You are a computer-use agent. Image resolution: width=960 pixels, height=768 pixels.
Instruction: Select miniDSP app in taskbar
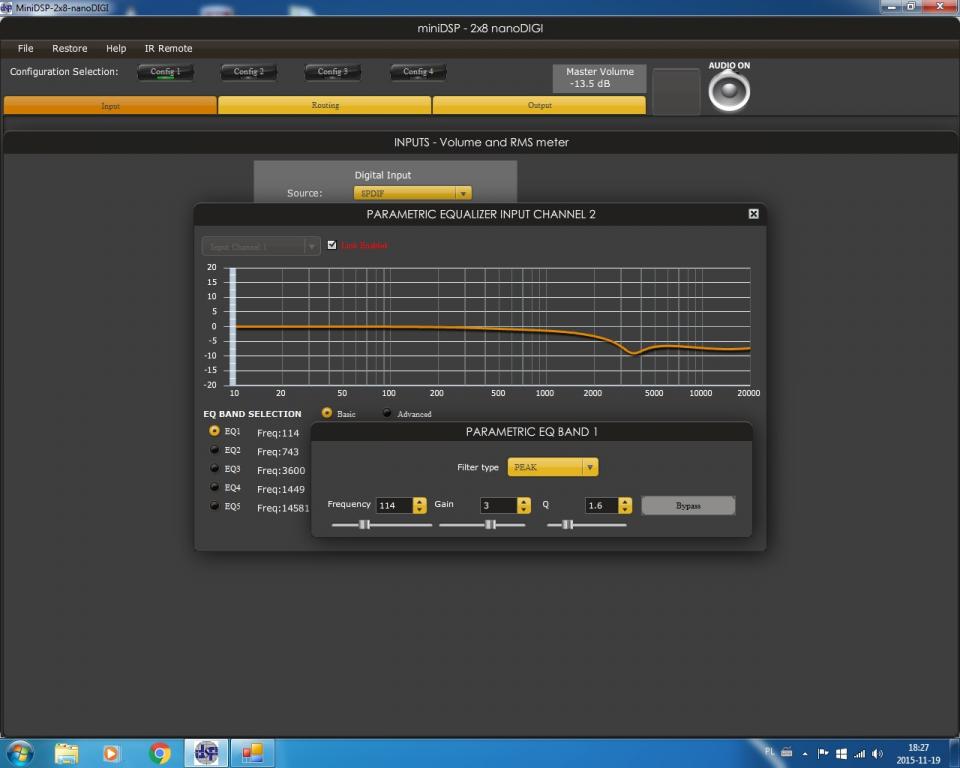click(x=206, y=753)
